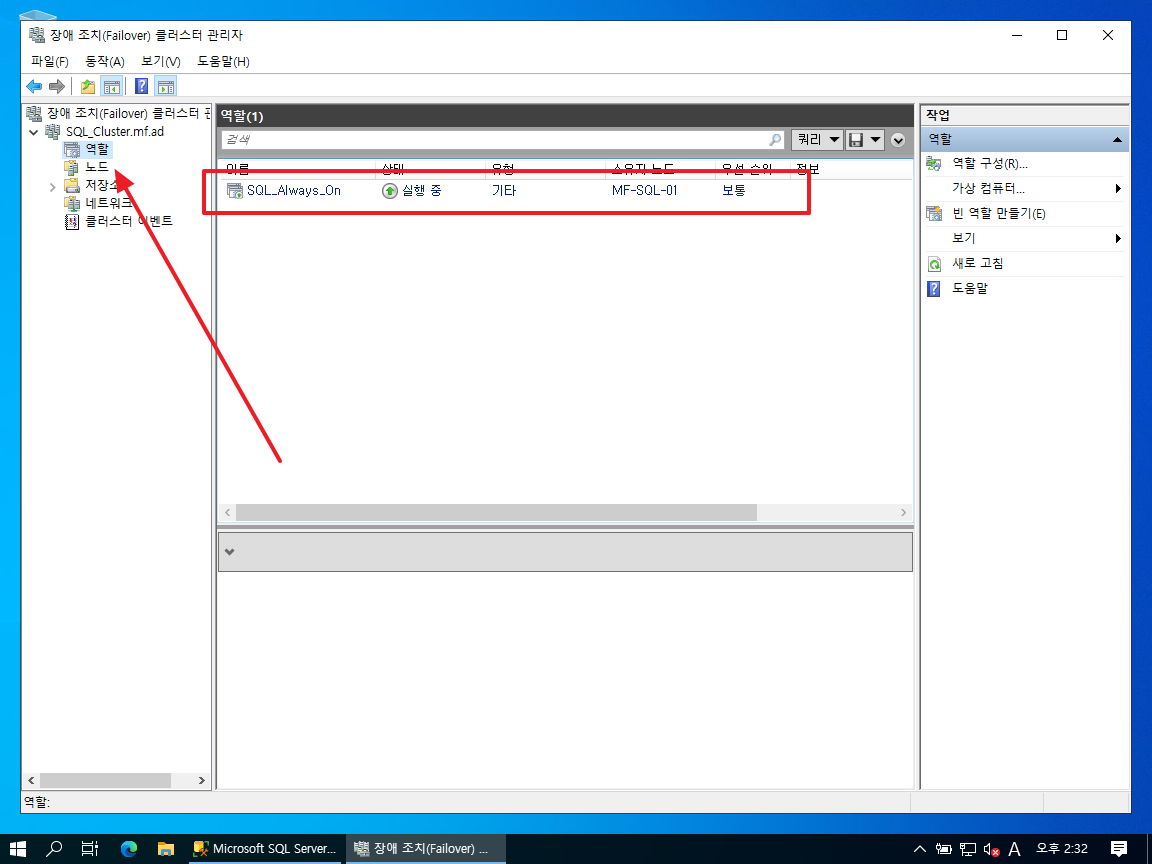Open the save query dropdown arrow

[876, 140]
